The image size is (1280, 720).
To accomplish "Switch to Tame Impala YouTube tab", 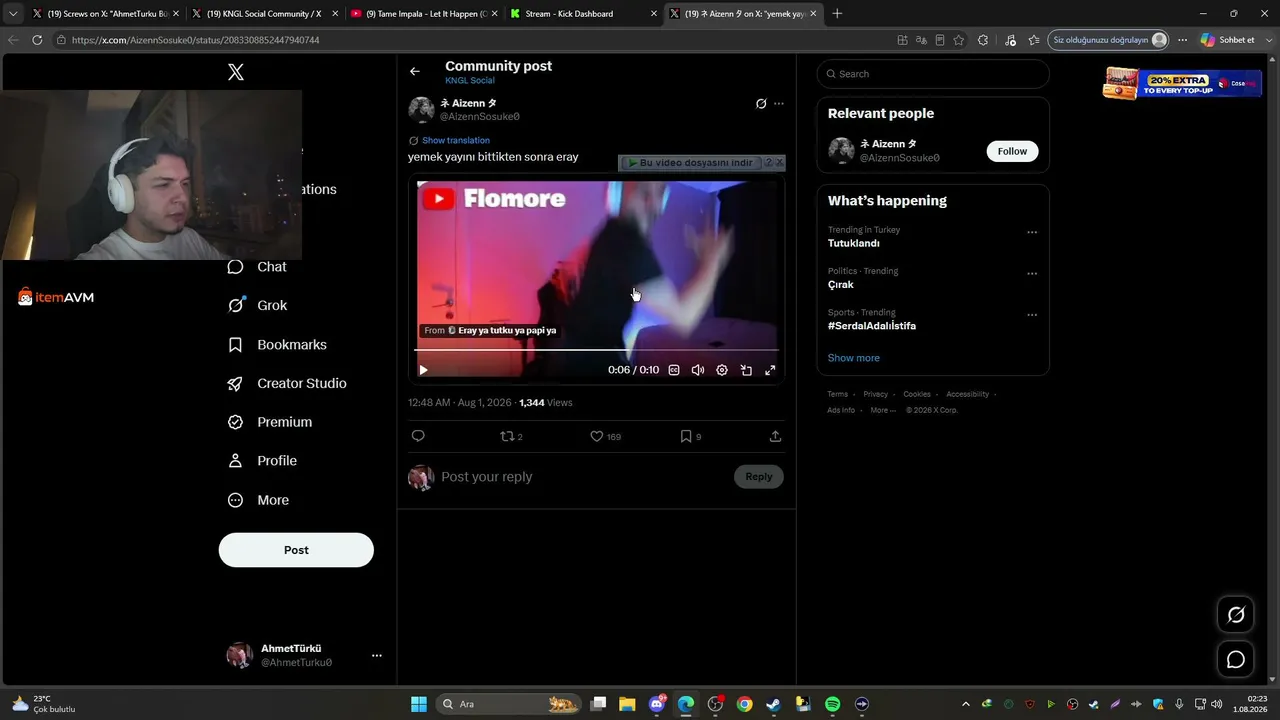I will (x=423, y=14).
